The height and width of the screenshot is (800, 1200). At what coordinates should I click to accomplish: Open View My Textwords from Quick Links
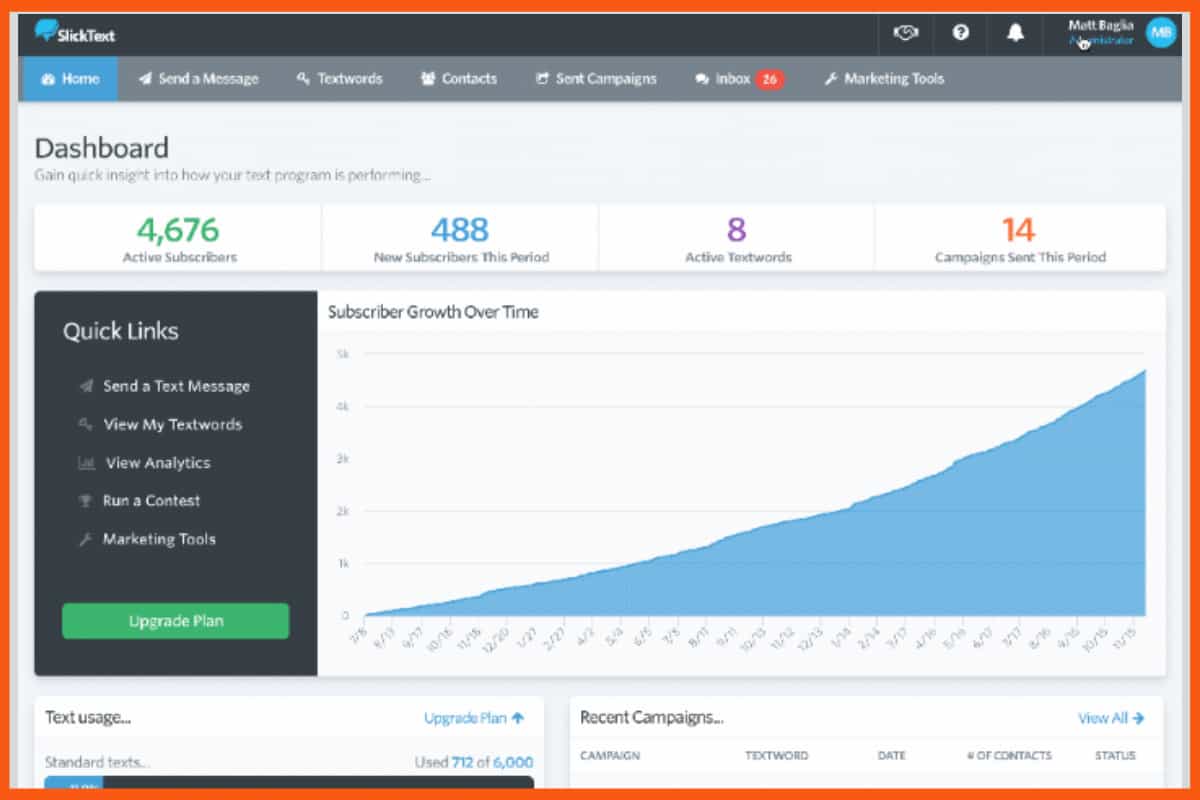pos(172,424)
